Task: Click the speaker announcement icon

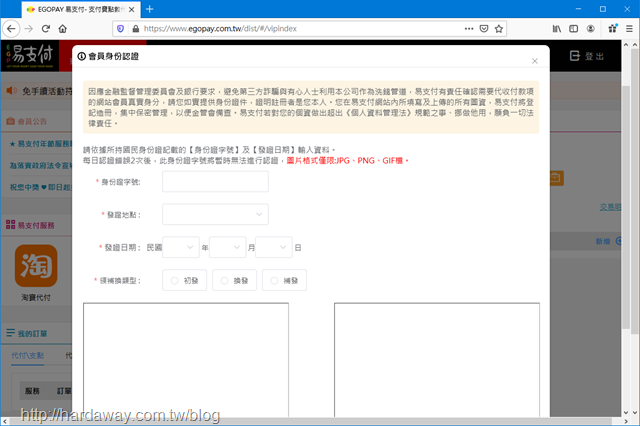Action: (11, 91)
